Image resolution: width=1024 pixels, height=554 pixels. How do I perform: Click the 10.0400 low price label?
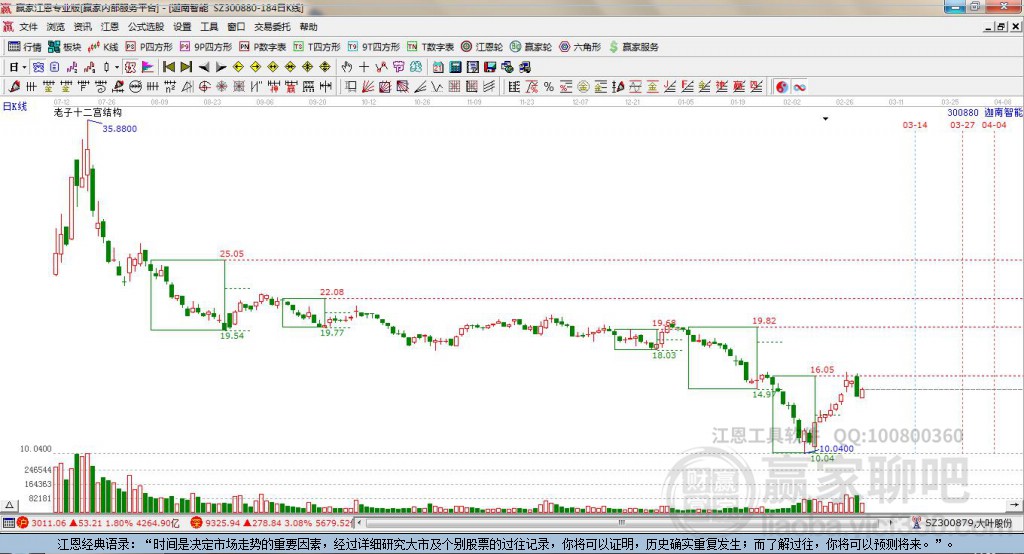[837, 449]
